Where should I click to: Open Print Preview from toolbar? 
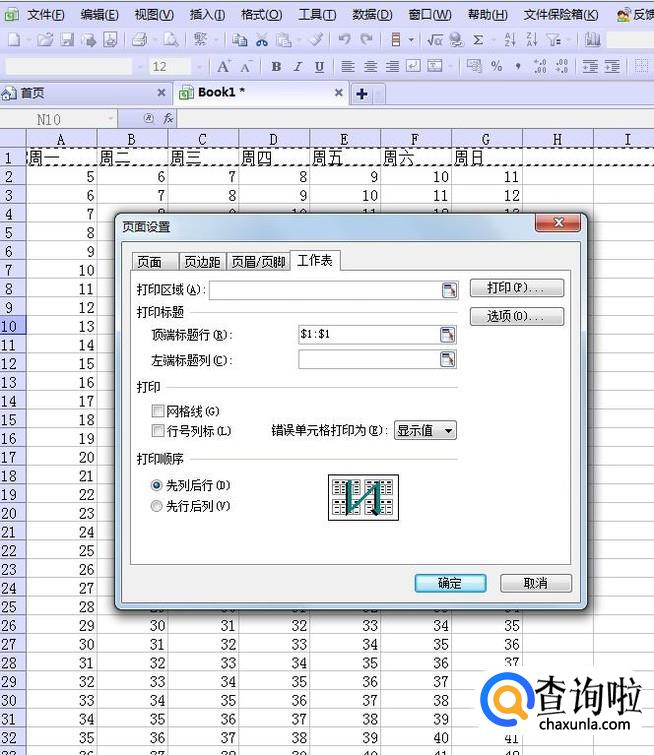(170, 39)
